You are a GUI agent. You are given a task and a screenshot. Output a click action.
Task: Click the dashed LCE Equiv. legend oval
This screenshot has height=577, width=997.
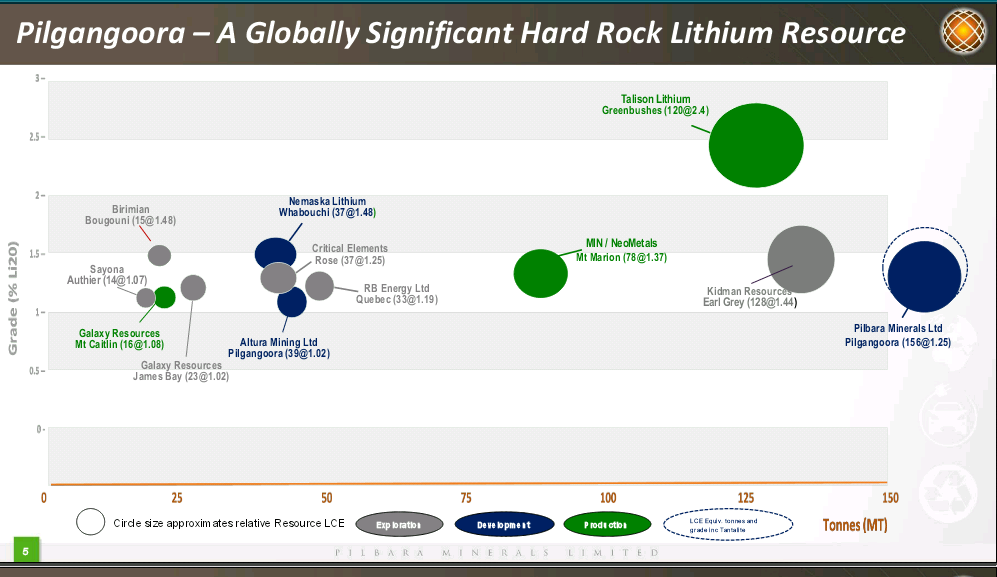pos(728,525)
